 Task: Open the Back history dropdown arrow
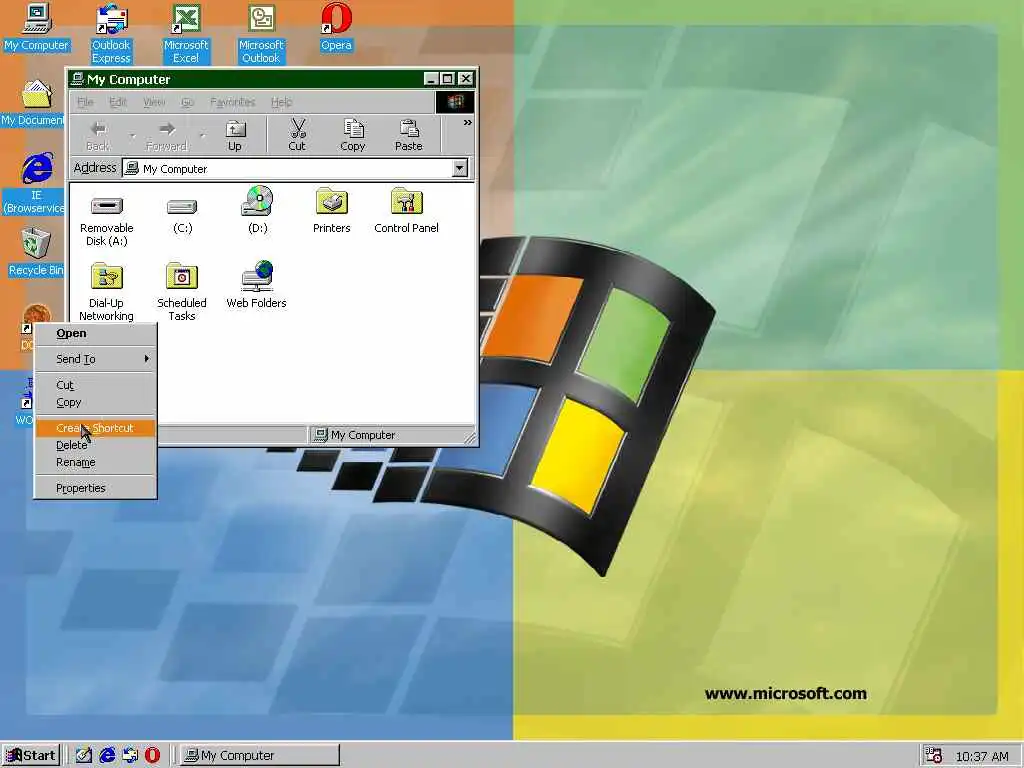click(x=133, y=136)
